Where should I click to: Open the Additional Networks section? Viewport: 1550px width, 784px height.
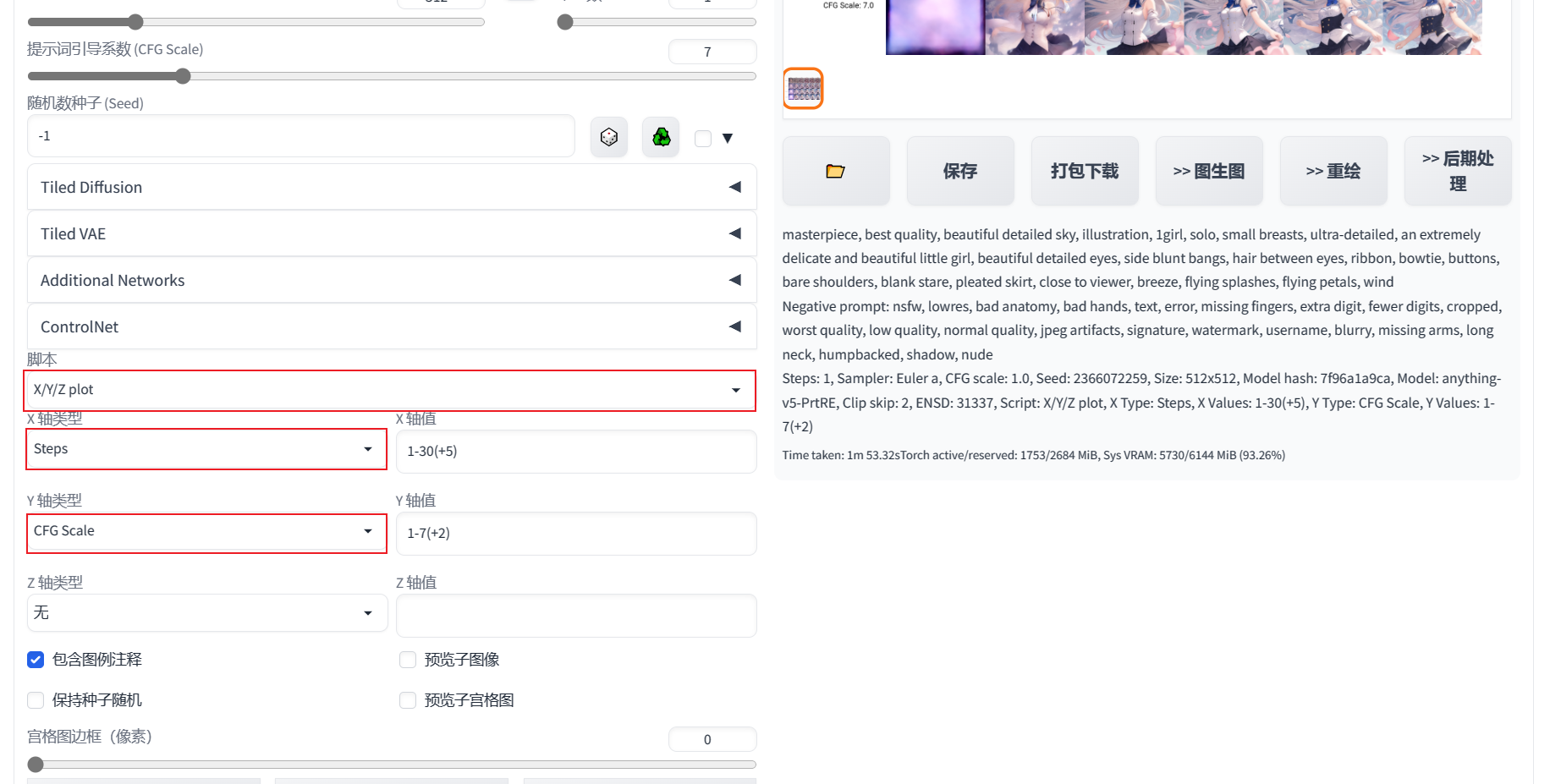391,280
